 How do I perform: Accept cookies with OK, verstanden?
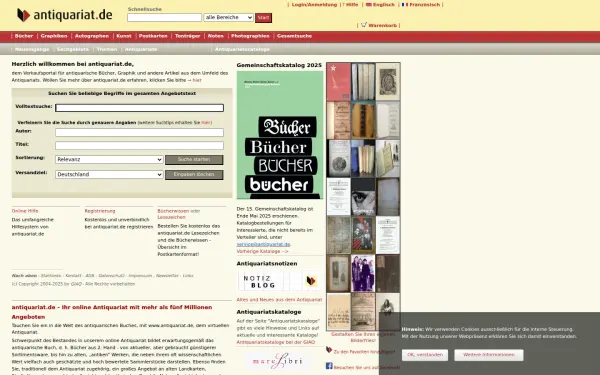point(425,355)
